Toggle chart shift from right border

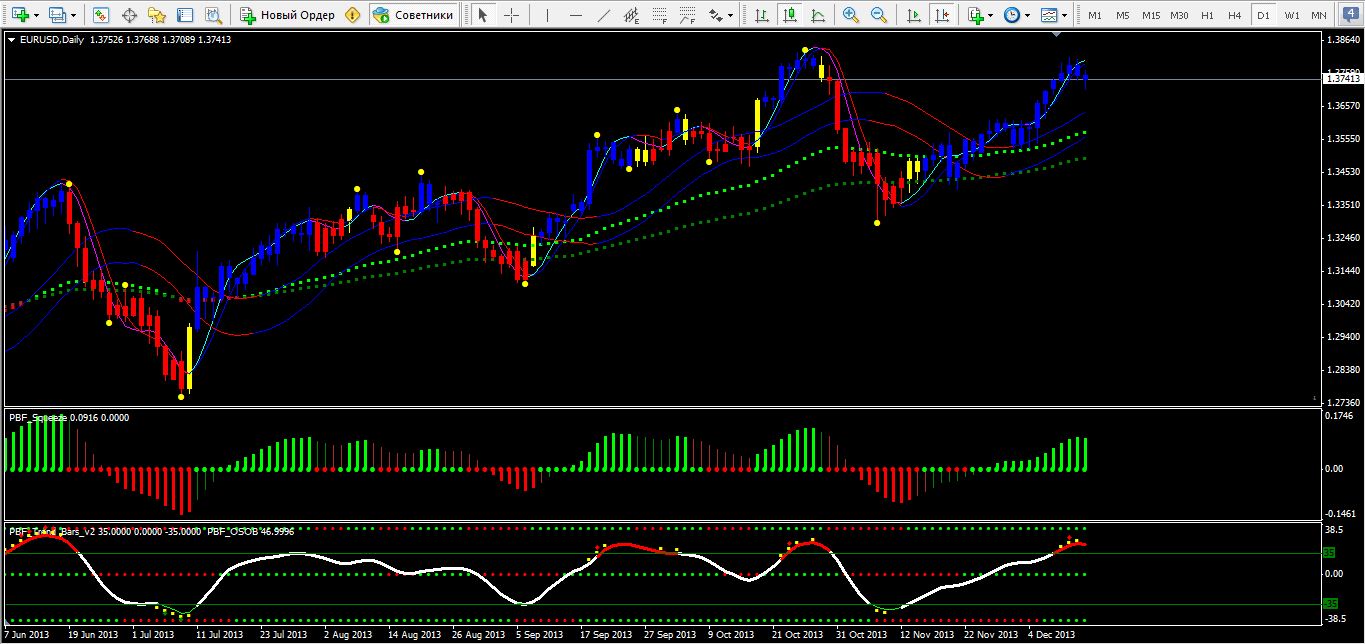pos(941,15)
